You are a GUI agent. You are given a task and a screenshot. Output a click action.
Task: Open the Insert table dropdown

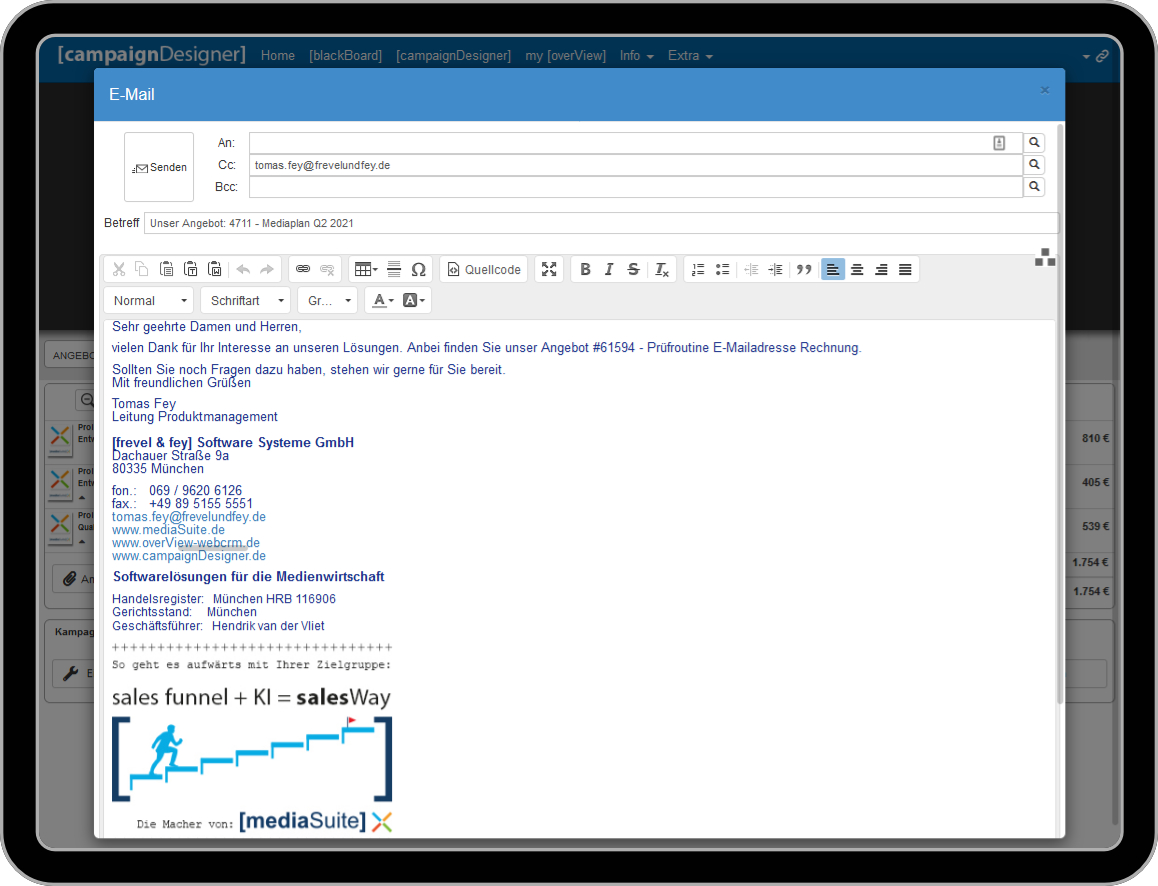click(x=366, y=269)
